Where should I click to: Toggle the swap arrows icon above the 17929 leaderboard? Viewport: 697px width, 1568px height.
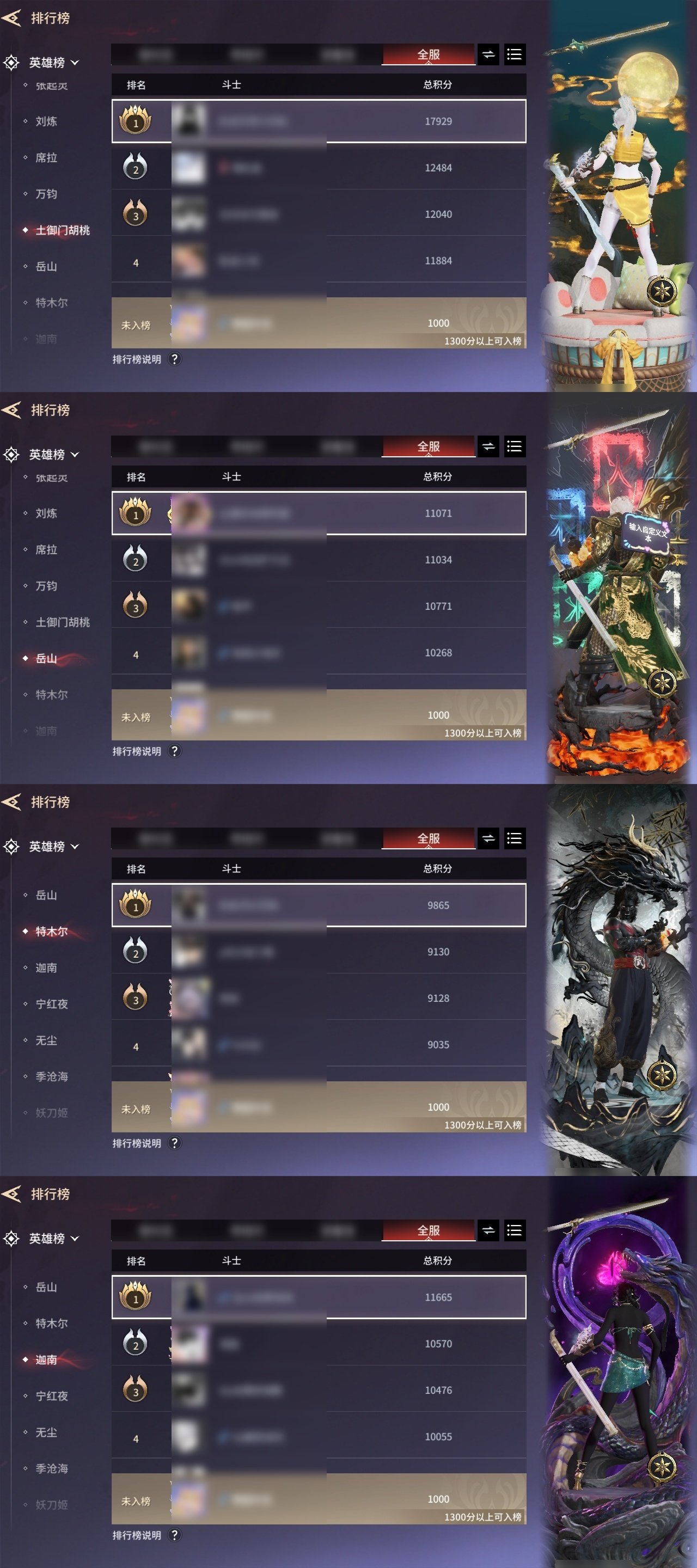[x=488, y=54]
